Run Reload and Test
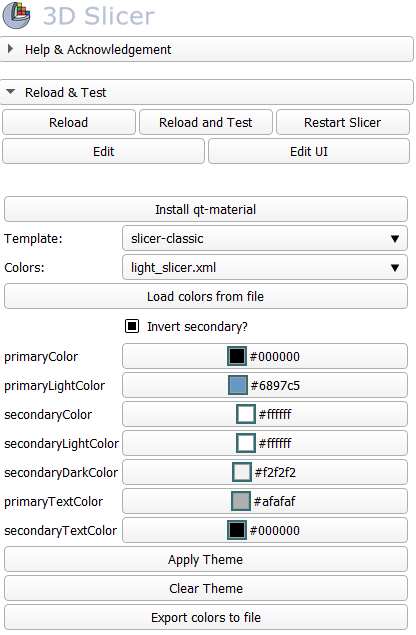 206,122
